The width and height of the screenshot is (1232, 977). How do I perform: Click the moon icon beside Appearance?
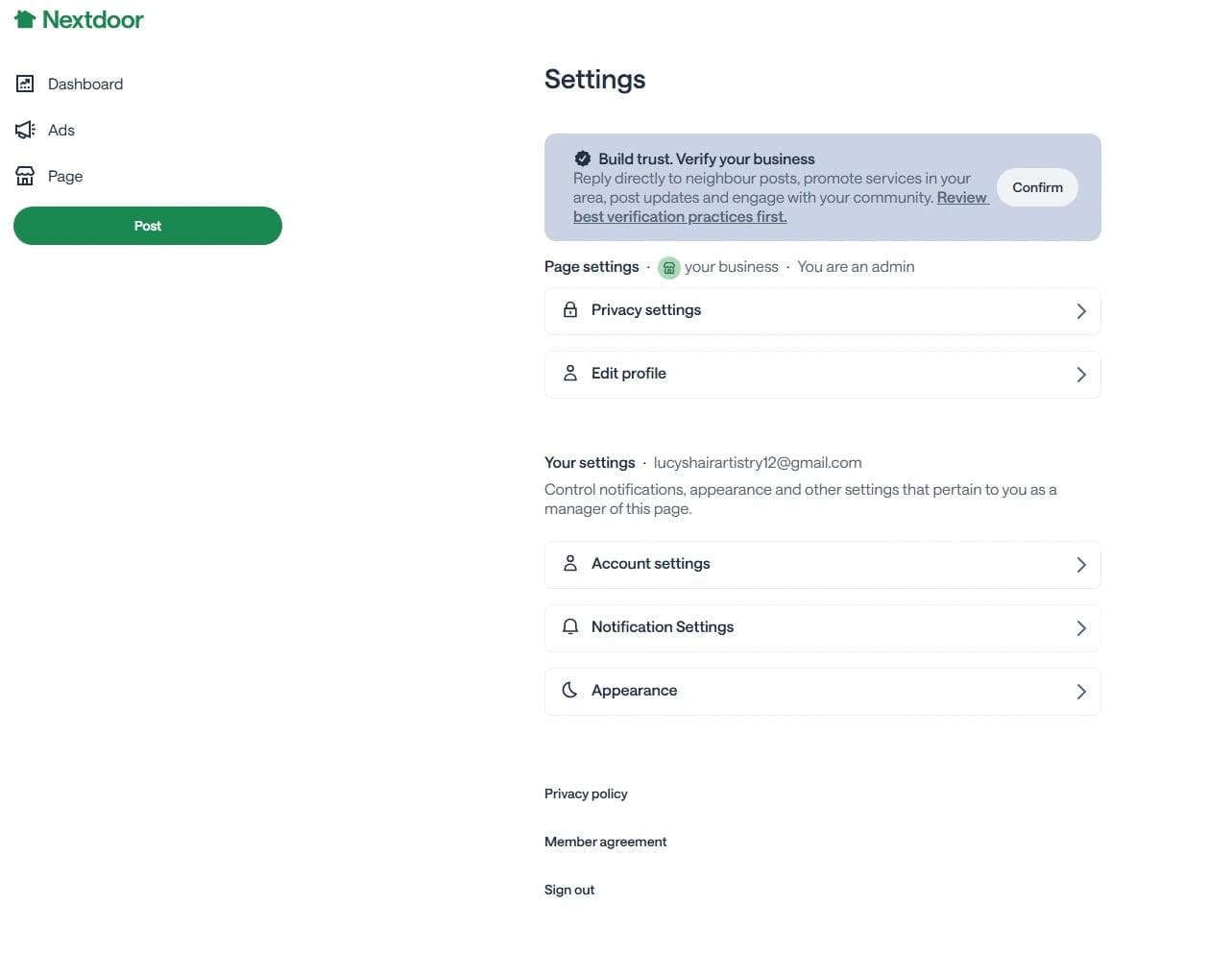coord(570,690)
